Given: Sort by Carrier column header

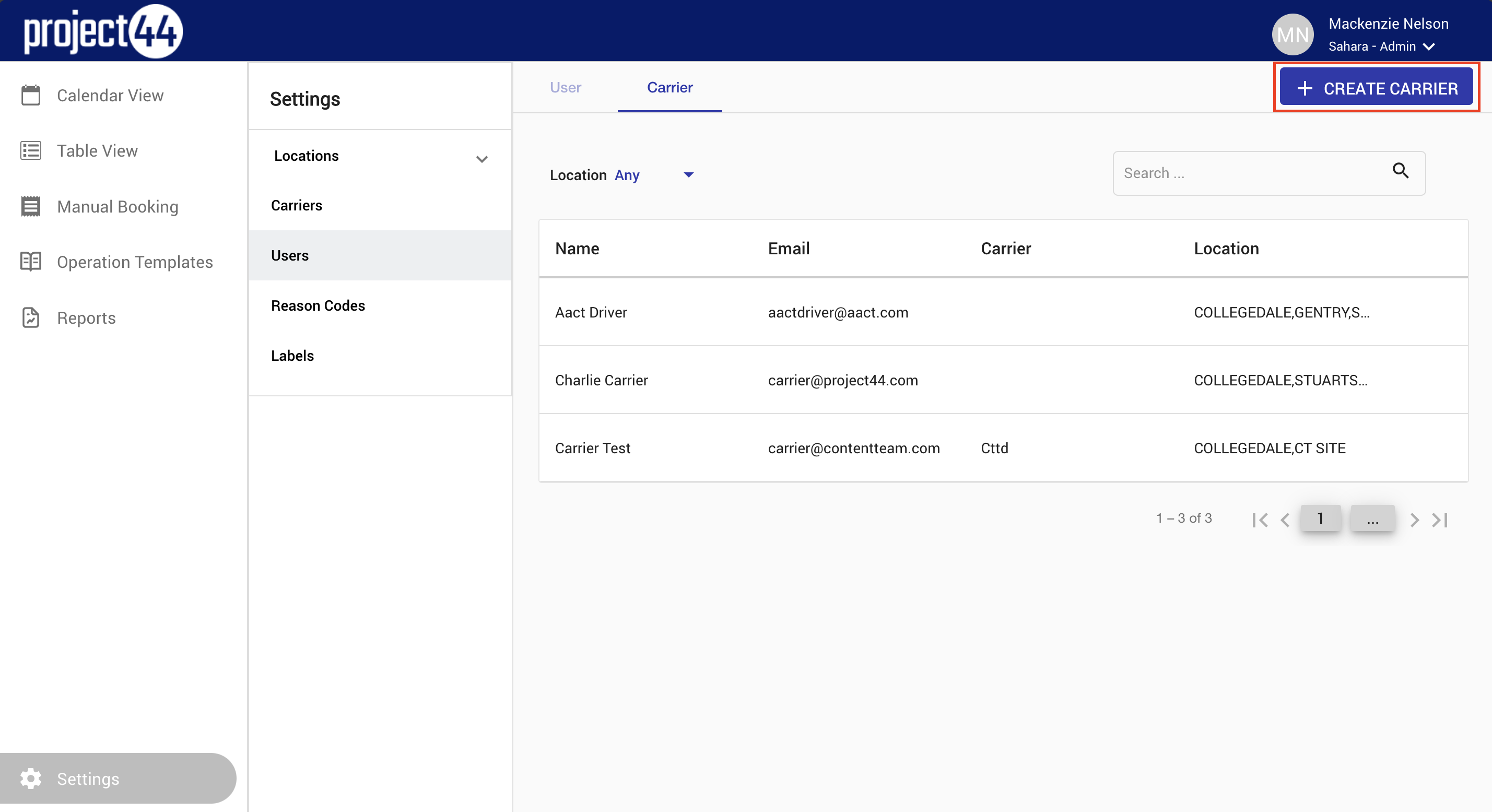Looking at the screenshot, I should click(x=1005, y=249).
